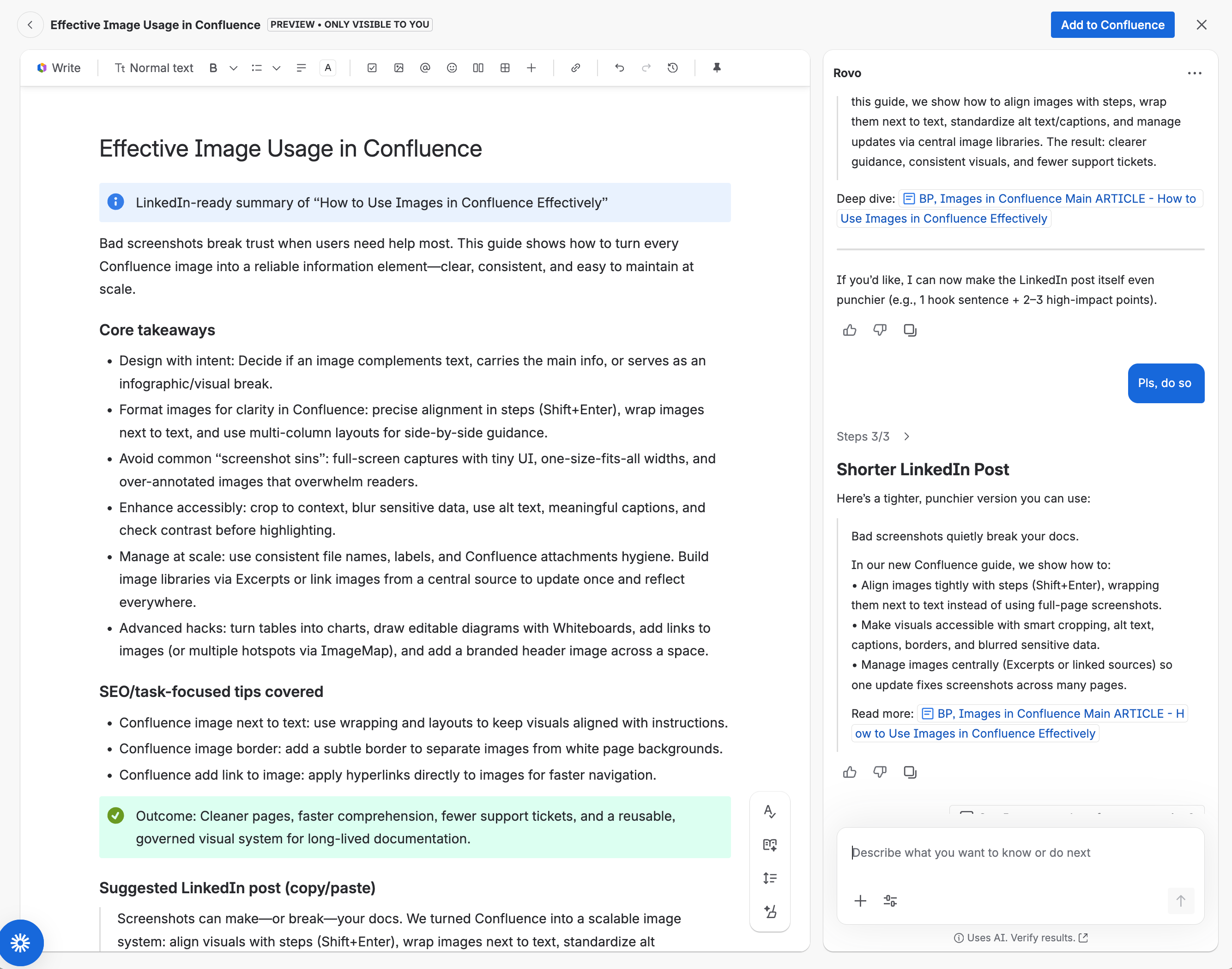The width and height of the screenshot is (1232, 969).
Task: Insert a table using the toolbar icon
Action: (505, 68)
